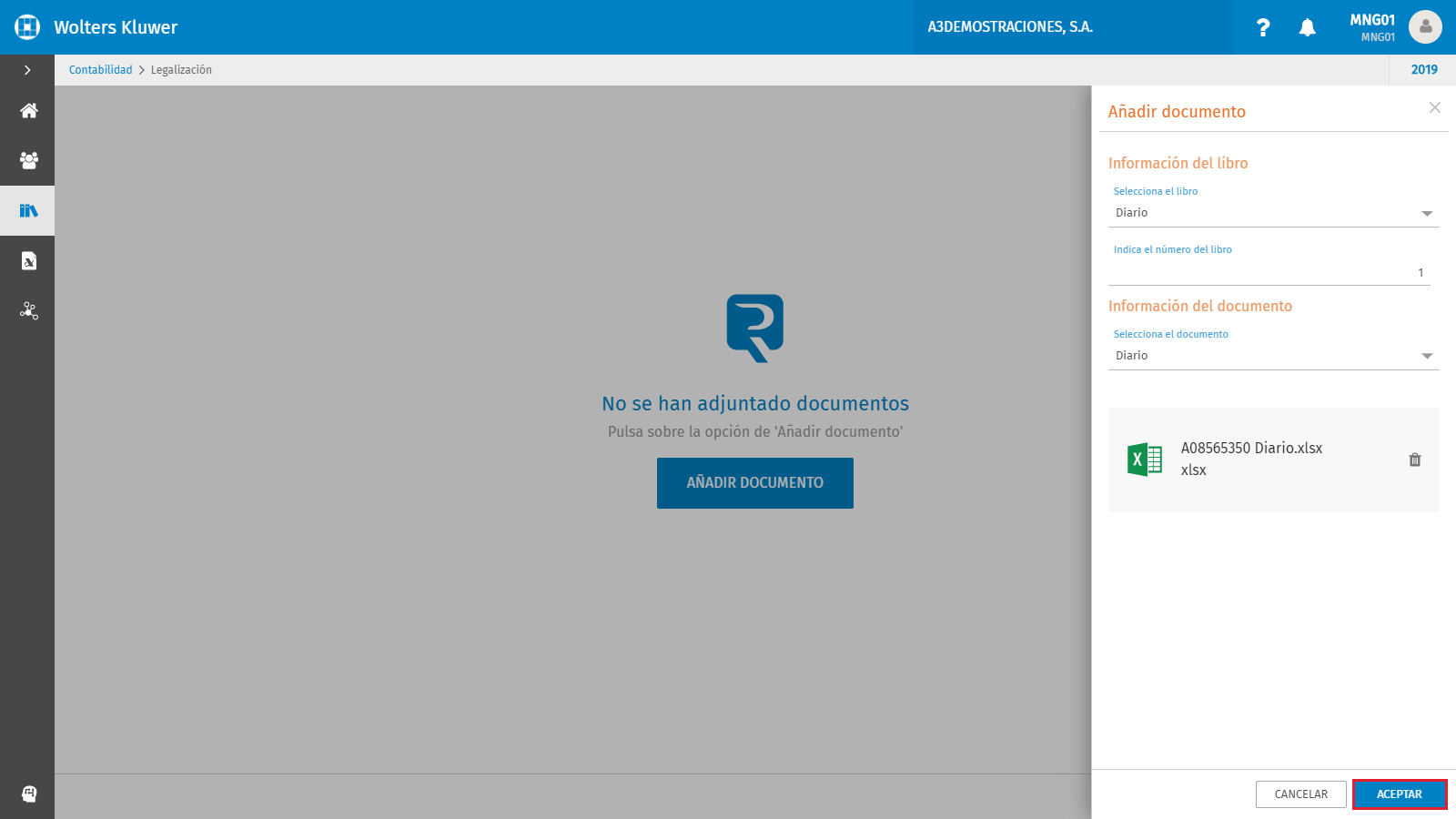
Task: Click 'No se han adjuntado documentos' message
Action: (755, 403)
